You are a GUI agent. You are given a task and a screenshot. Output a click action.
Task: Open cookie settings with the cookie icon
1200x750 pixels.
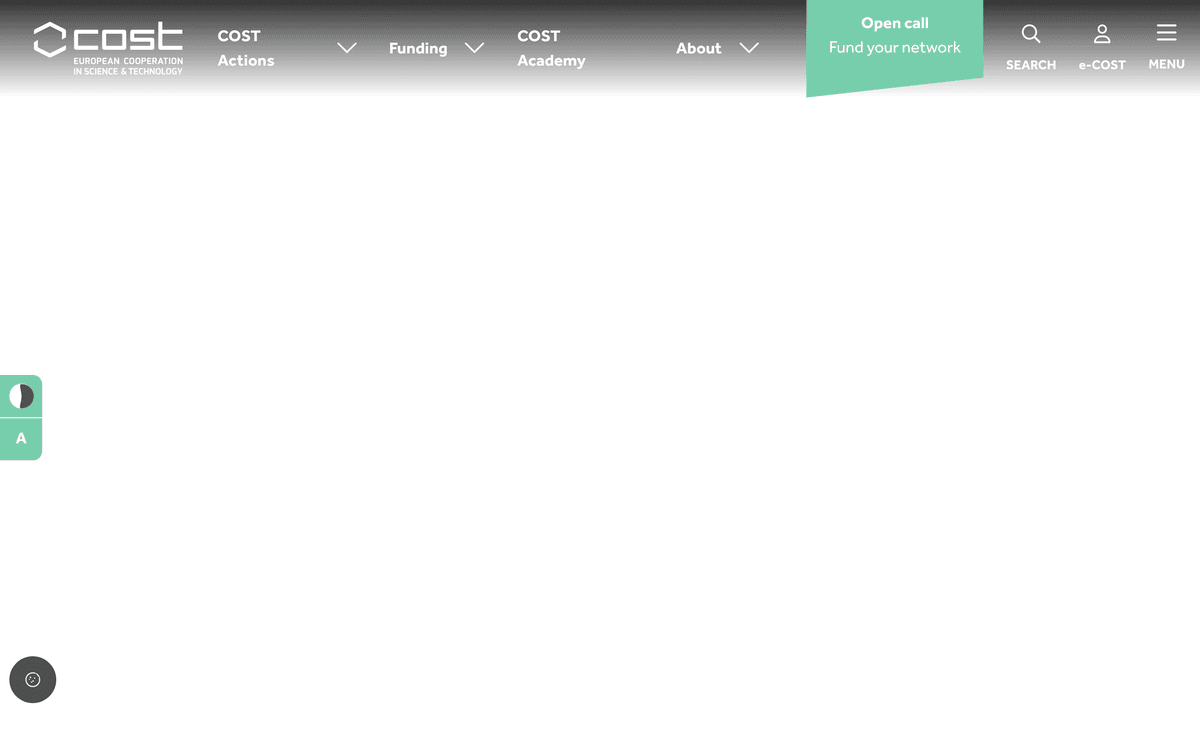click(33, 680)
